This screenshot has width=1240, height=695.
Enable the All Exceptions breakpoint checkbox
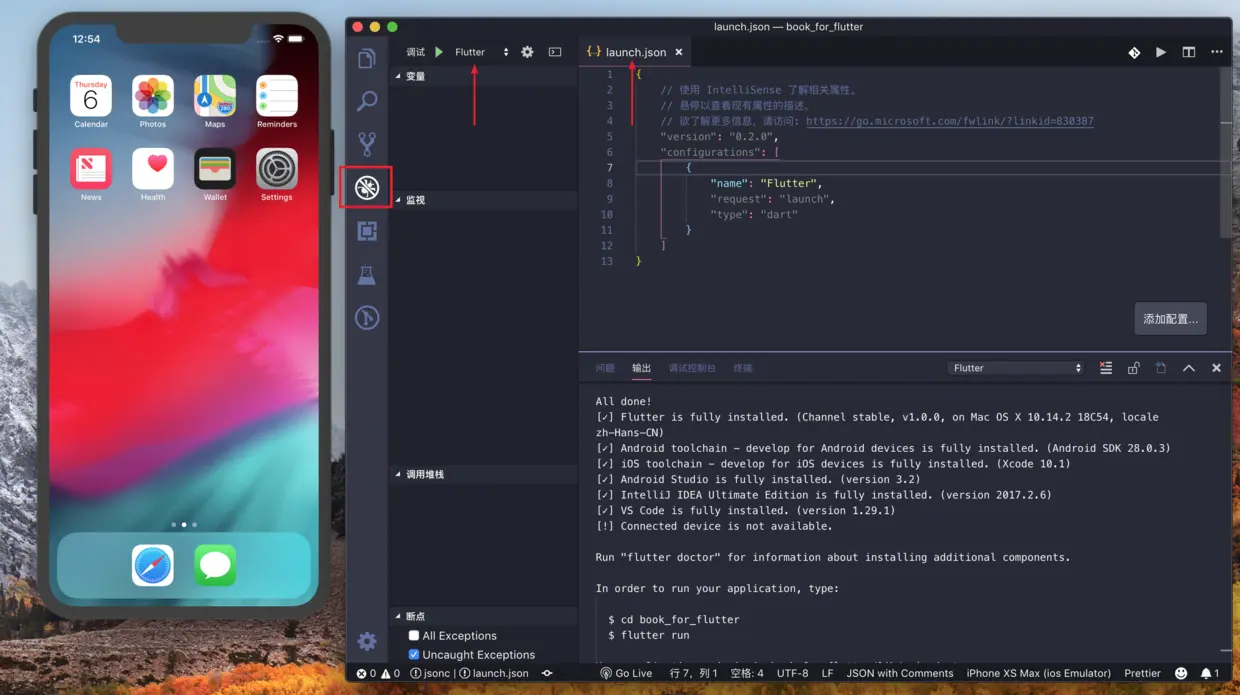click(x=414, y=636)
